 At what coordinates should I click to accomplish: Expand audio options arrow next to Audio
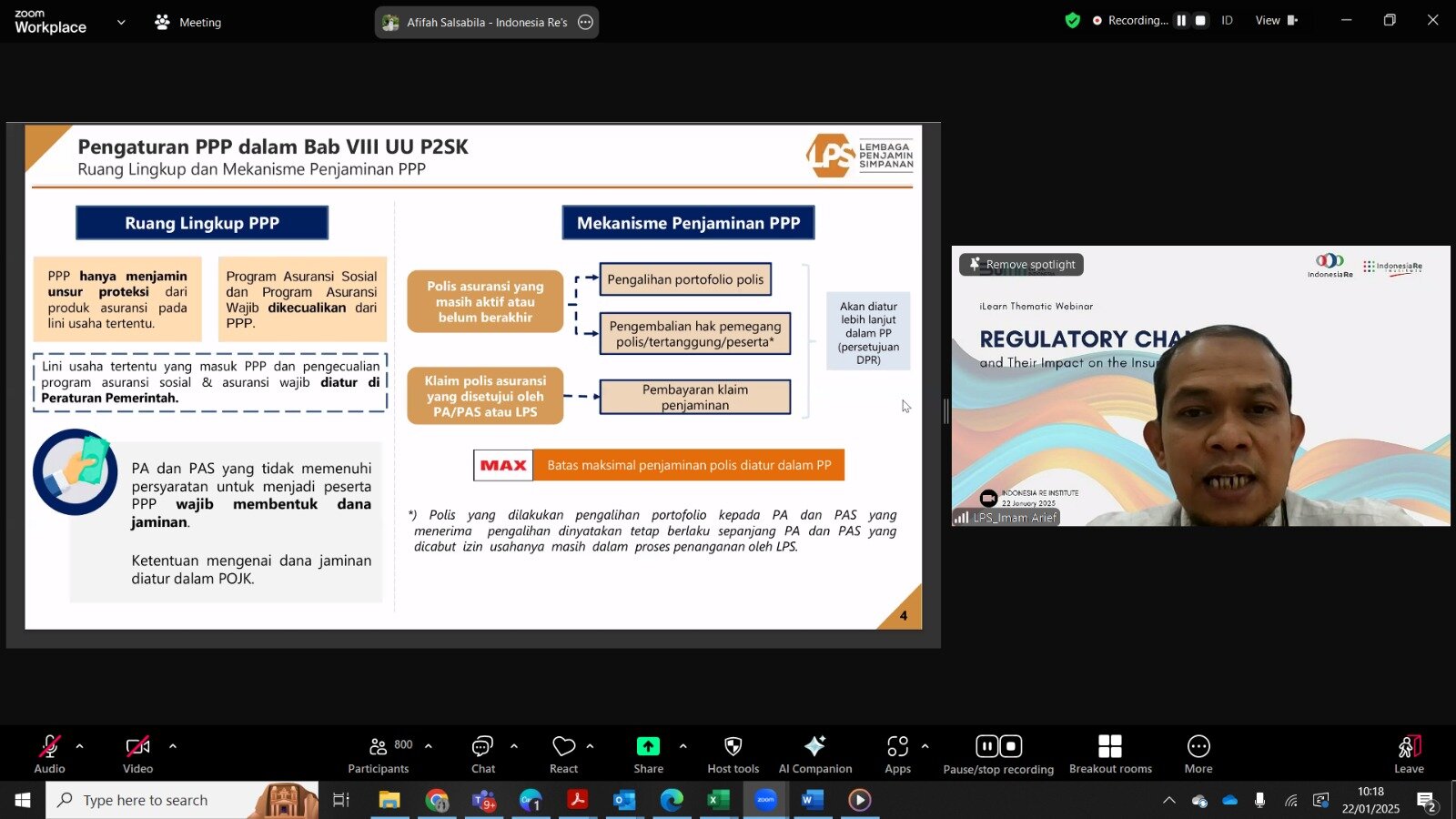79,746
